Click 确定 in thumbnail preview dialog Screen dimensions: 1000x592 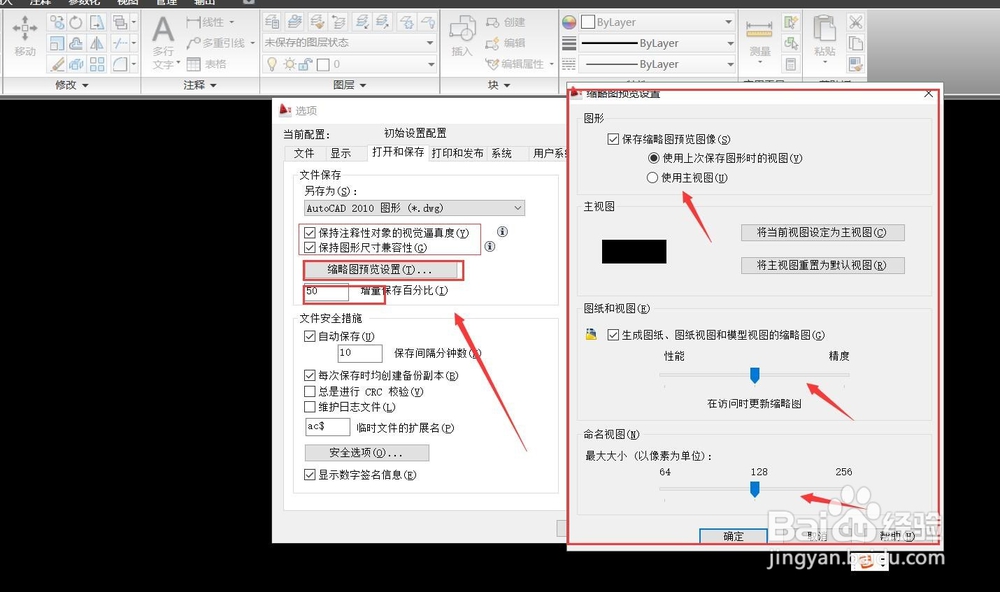click(733, 536)
